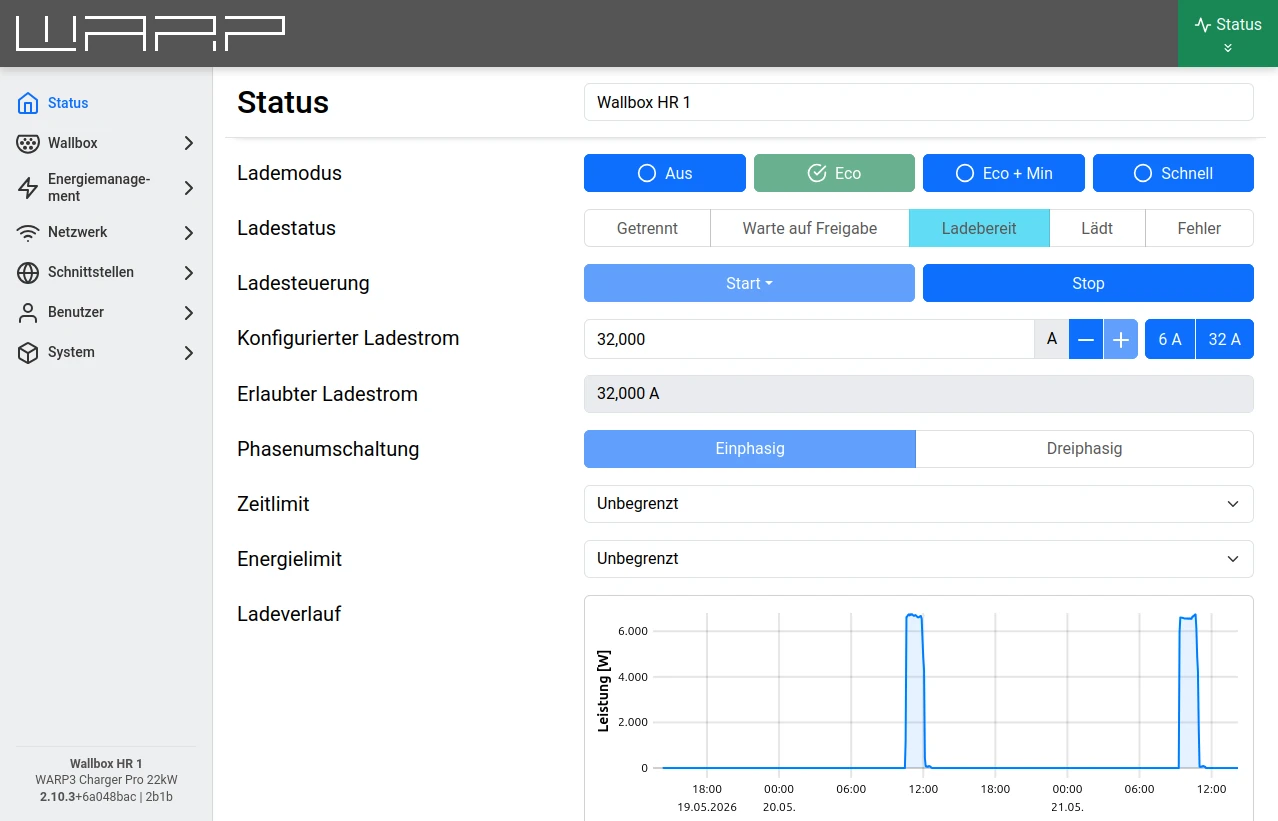The height and width of the screenshot is (821, 1278).
Task: Switch phase mode to Einphasig
Action: pyautogui.click(x=750, y=449)
